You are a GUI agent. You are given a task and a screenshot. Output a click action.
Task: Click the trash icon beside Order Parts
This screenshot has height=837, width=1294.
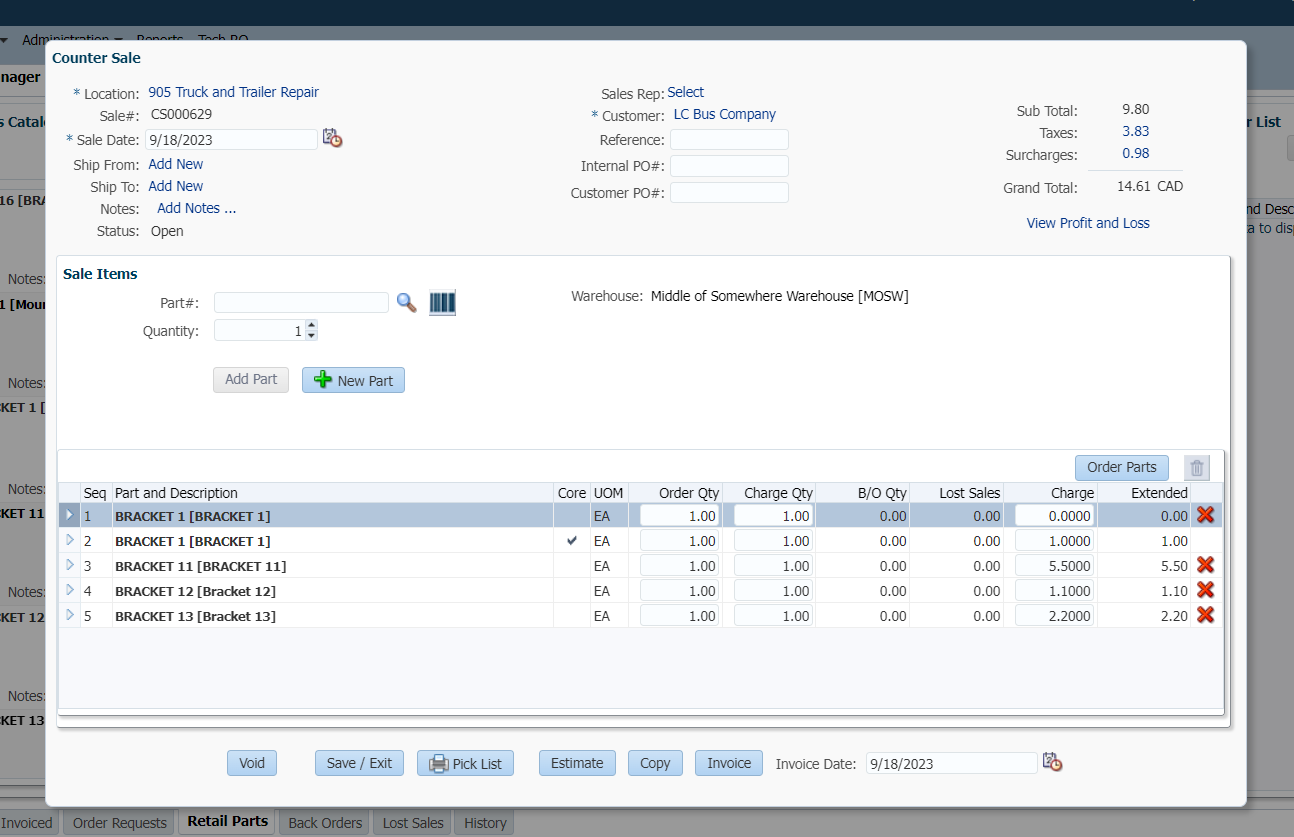click(1196, 468)
